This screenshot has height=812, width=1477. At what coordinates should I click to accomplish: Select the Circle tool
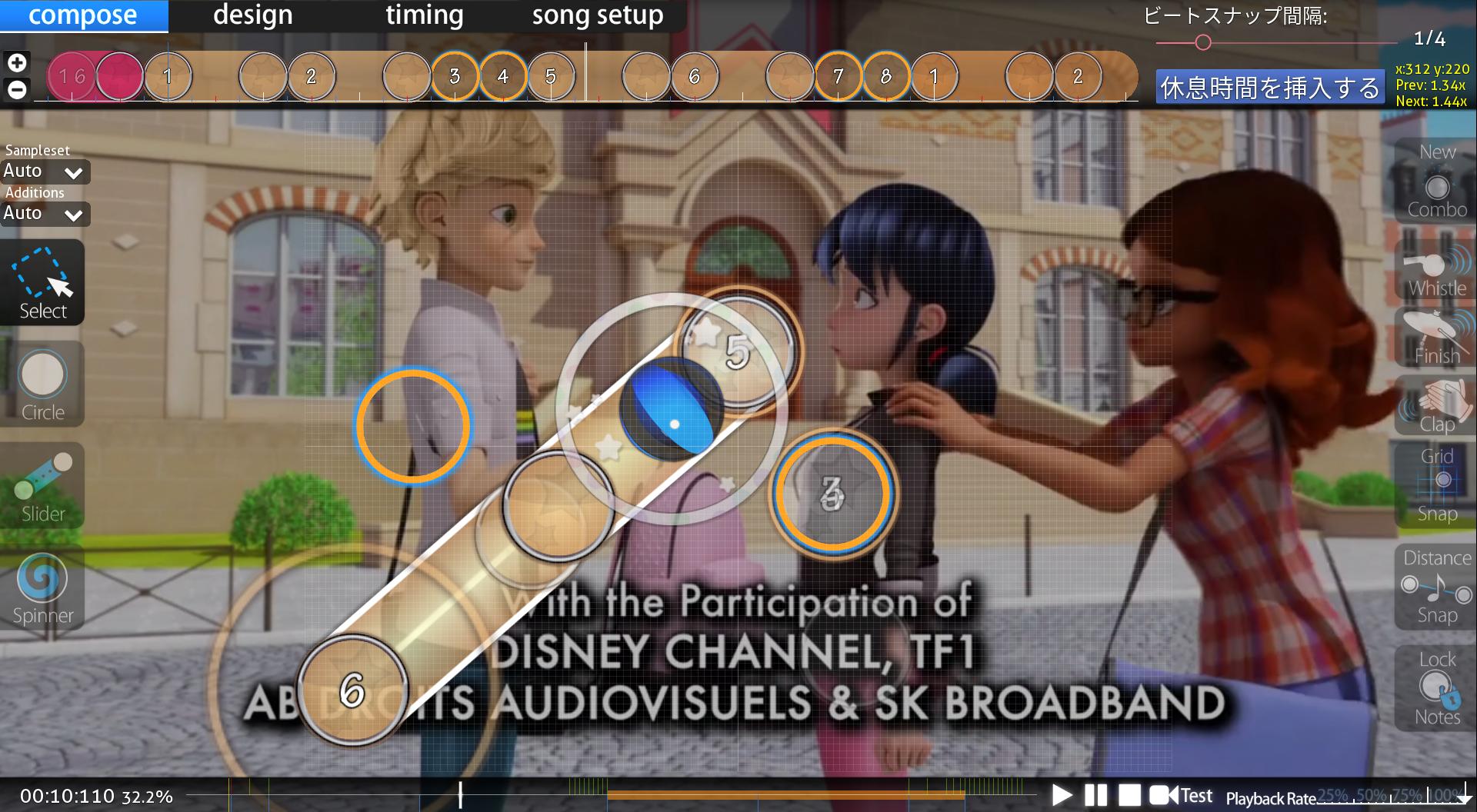pyautogui.click(x=42, y=384)
